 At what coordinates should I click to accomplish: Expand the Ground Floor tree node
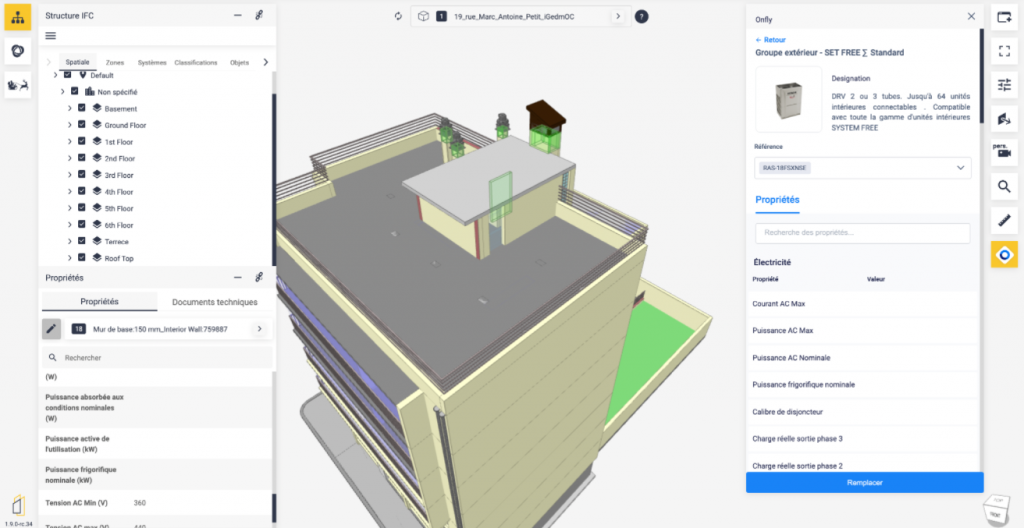pyautogui.click(x=69, y=125)
